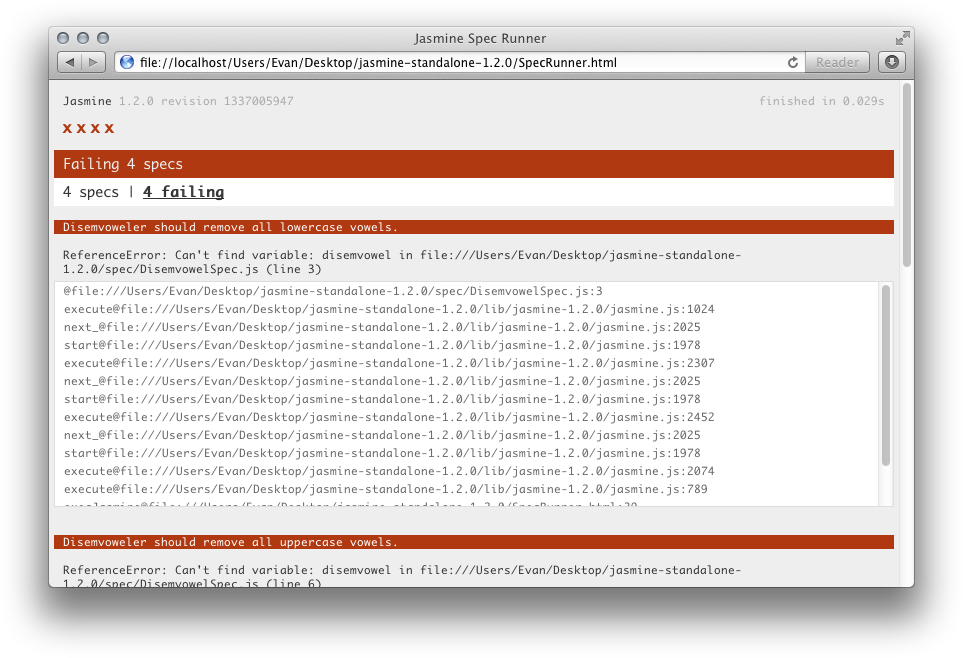The height and width of the screenshot is (658, 963).
Task: Click the first ReferenceError message (line 3)
Action: pyautogui.click(x=402, y=262)
